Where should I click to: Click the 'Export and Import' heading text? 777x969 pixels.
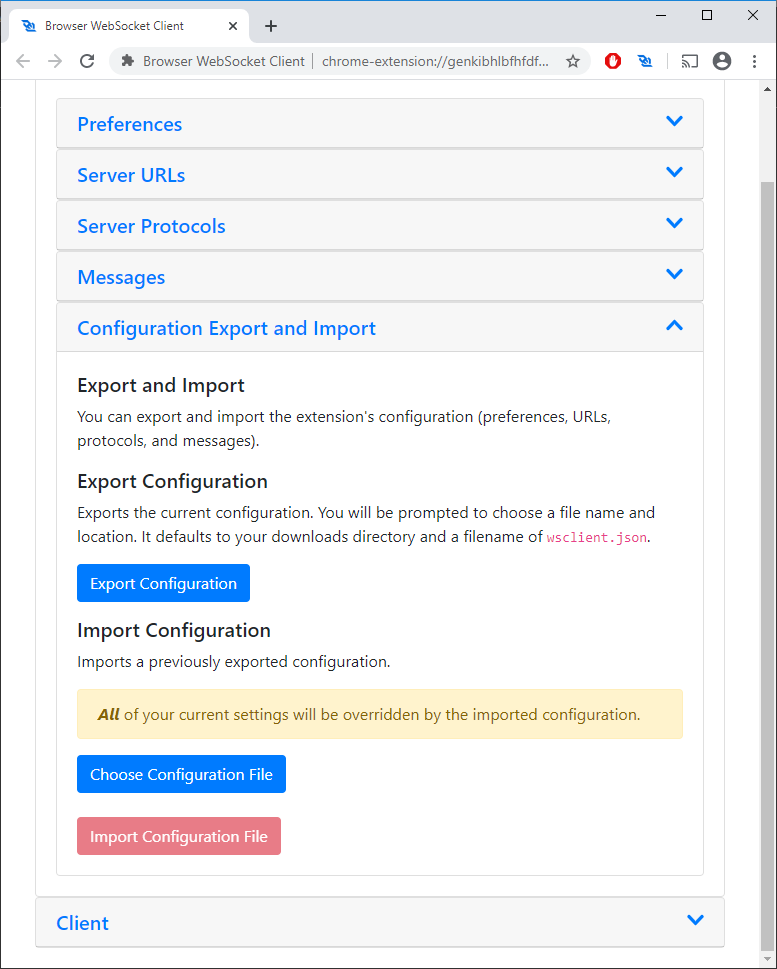pyautogui.click(x=161, y=385)
